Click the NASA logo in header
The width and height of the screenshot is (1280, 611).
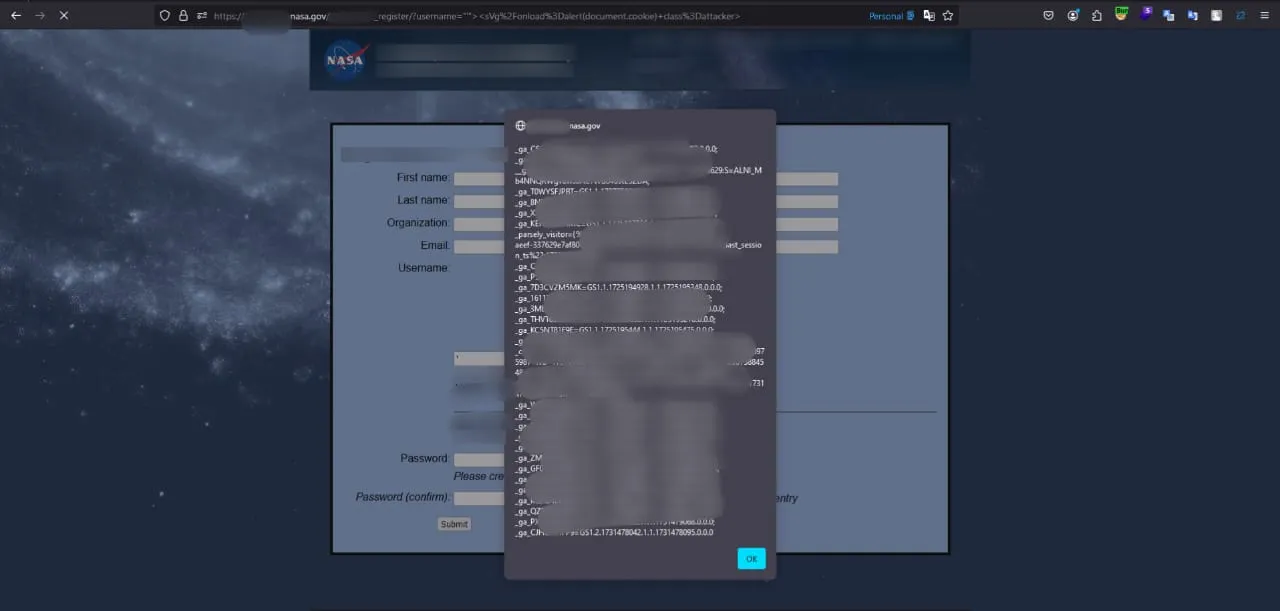[346, 60]
